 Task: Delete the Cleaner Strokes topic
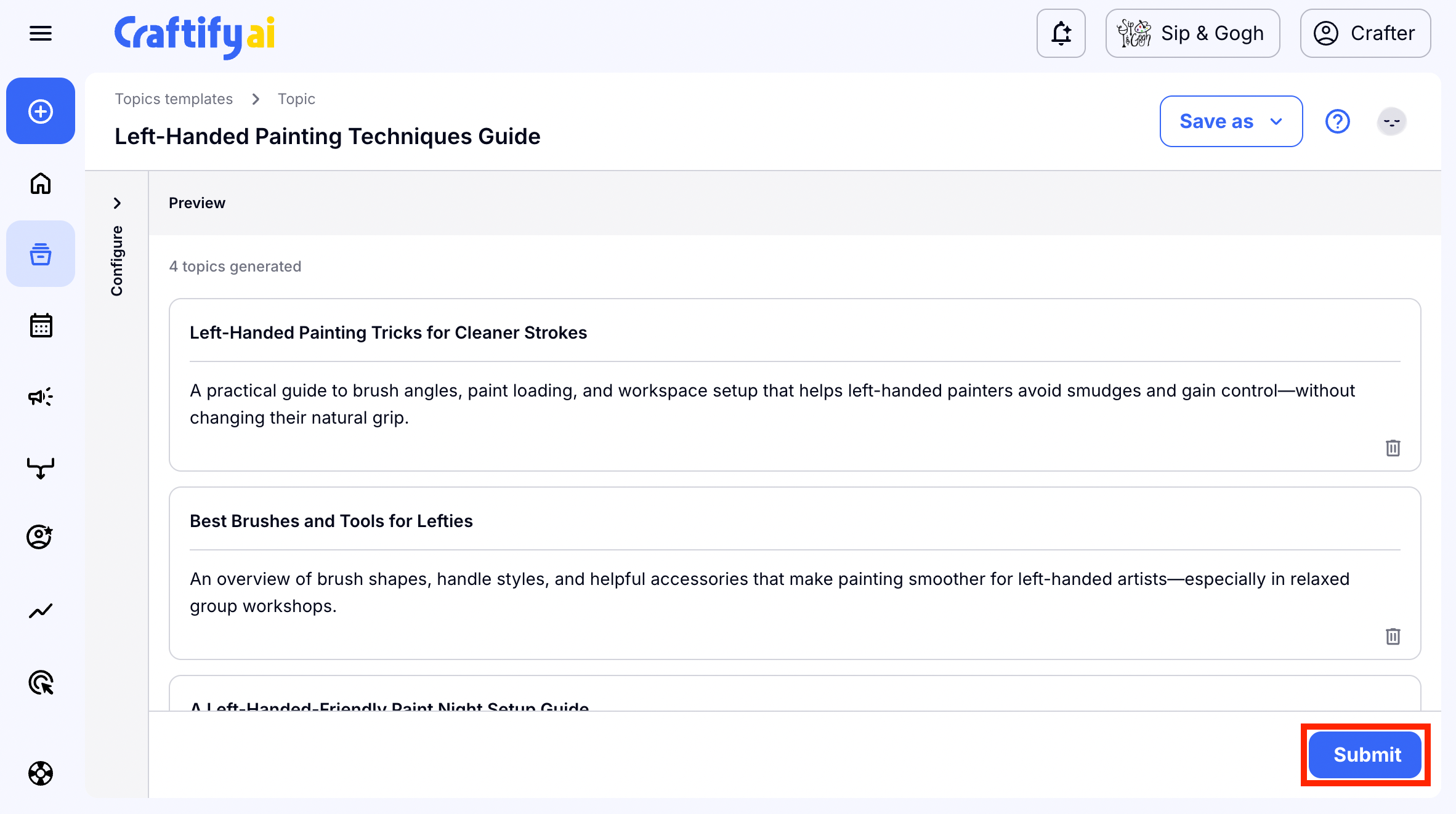[1393, 448]
